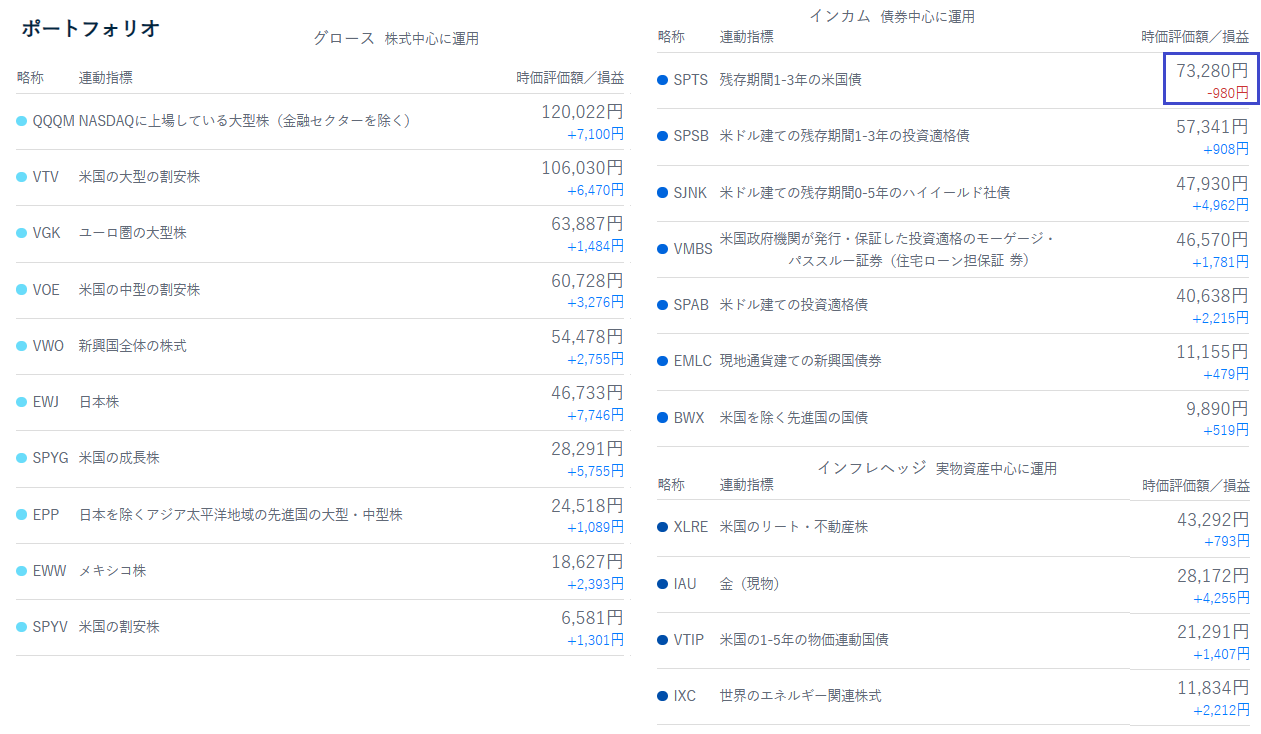
Task: Click the 43,292円 valuation for XLRE
Action: [1212, 520]
